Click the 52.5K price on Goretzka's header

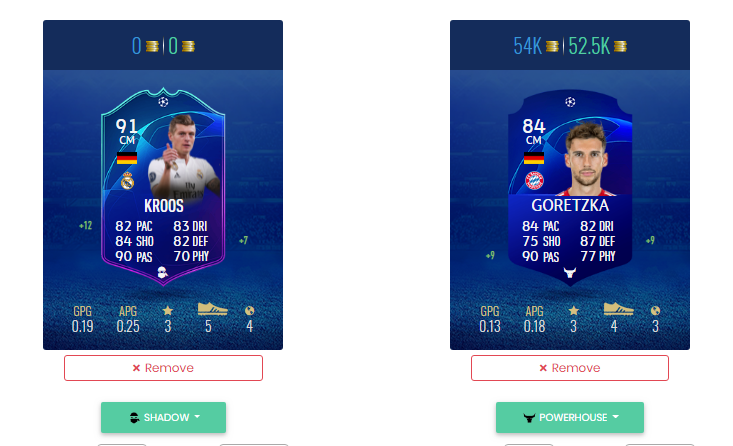click(x=589, y=46)
